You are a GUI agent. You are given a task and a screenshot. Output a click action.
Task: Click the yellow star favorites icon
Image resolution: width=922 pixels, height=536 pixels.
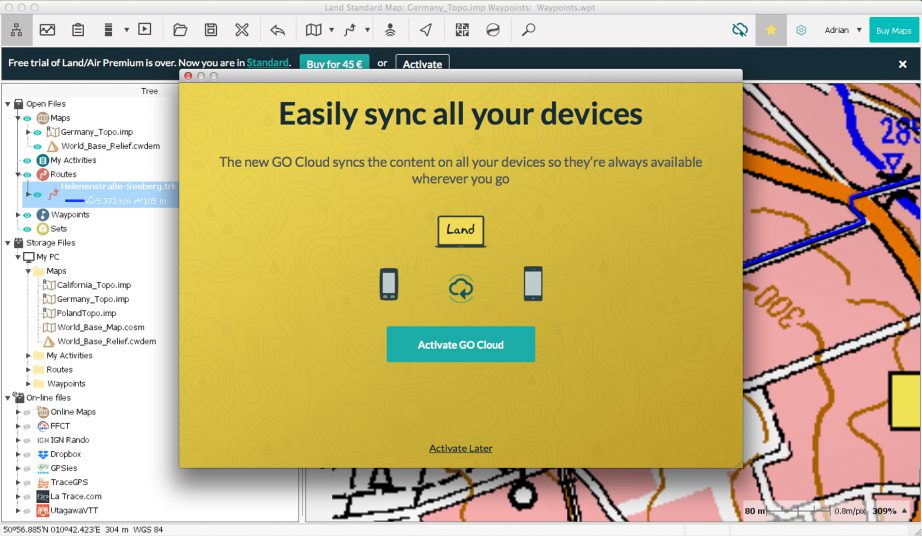coord(771,30)
